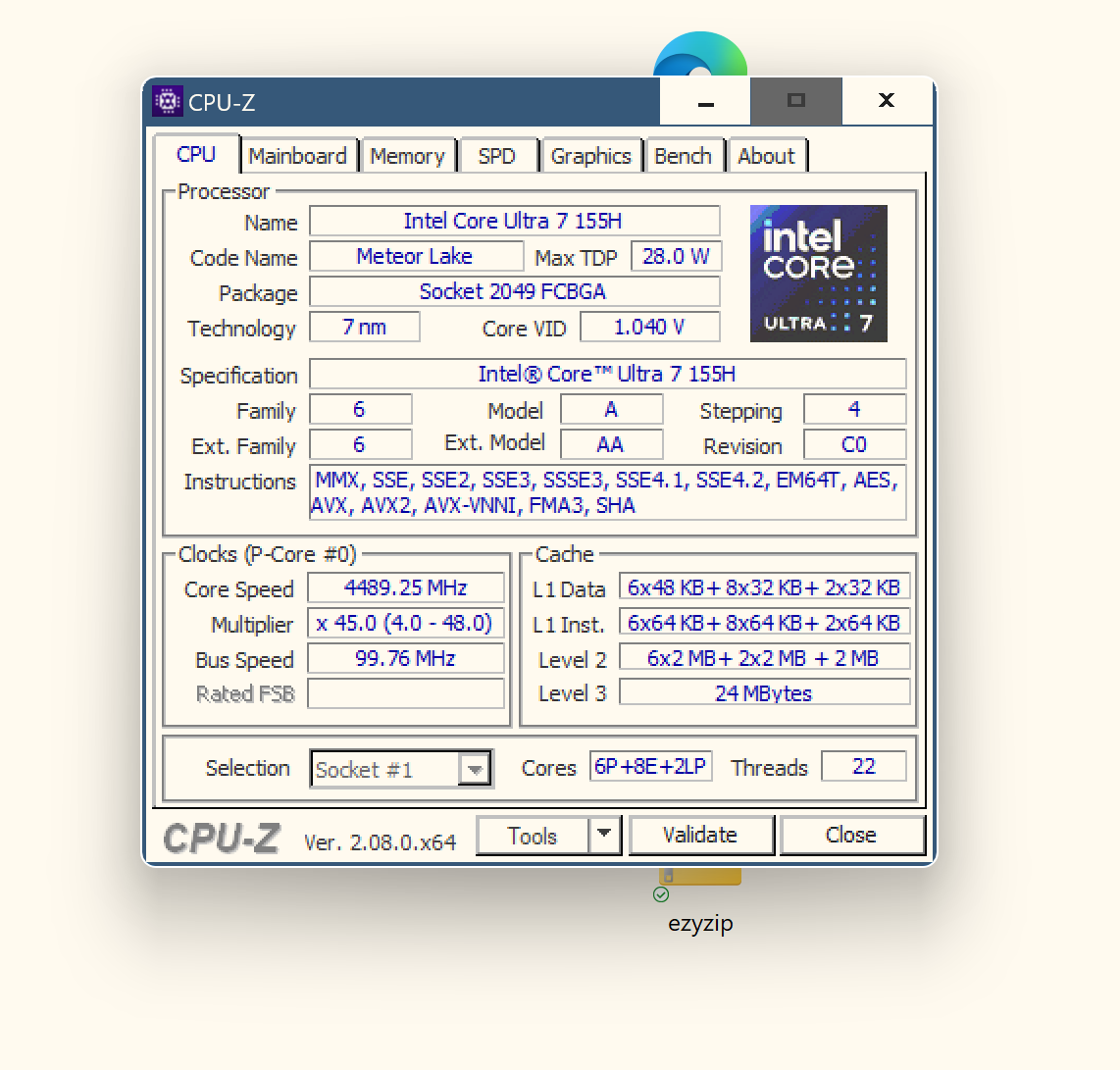This screenshot has width=1120, height=1070.
Task: Click the Core Speed value field
Action: point(406,587)
